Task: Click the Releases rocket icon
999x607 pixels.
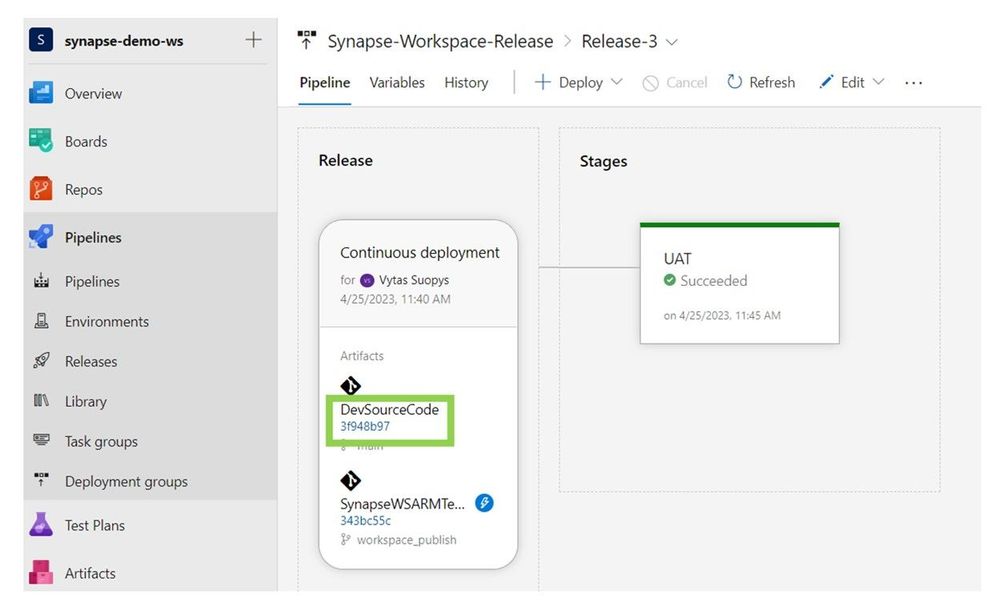Action: [x=41, y=361]
